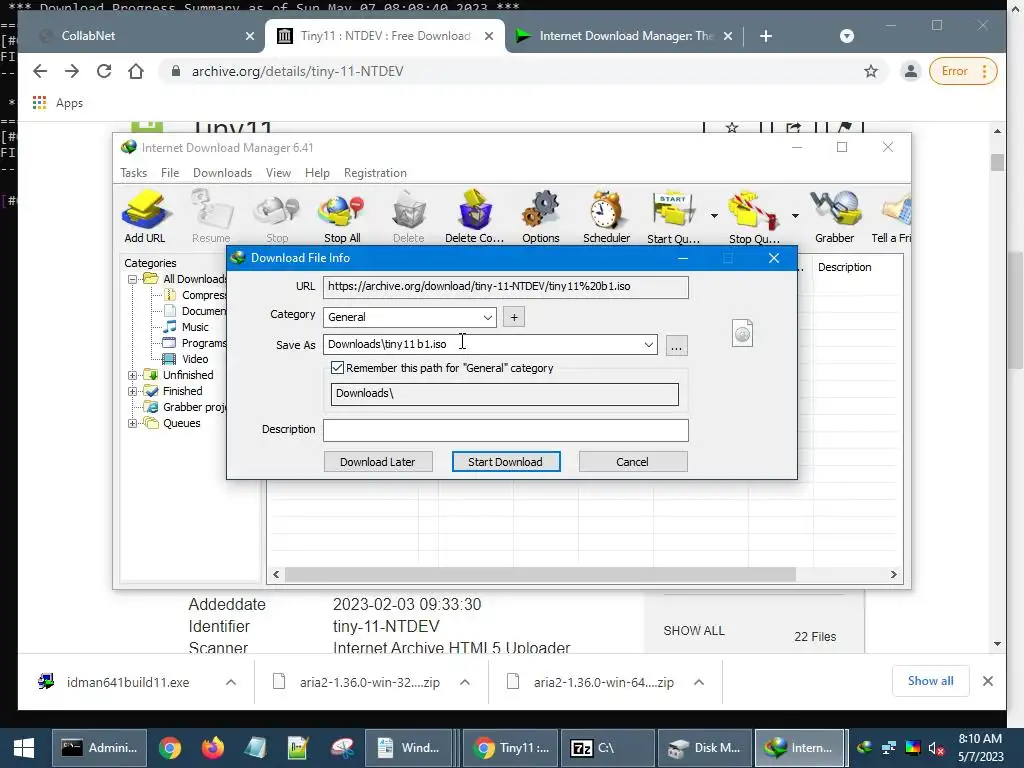
Task: Click the URL field in Download File Info
Action: [x=505, y=287]
